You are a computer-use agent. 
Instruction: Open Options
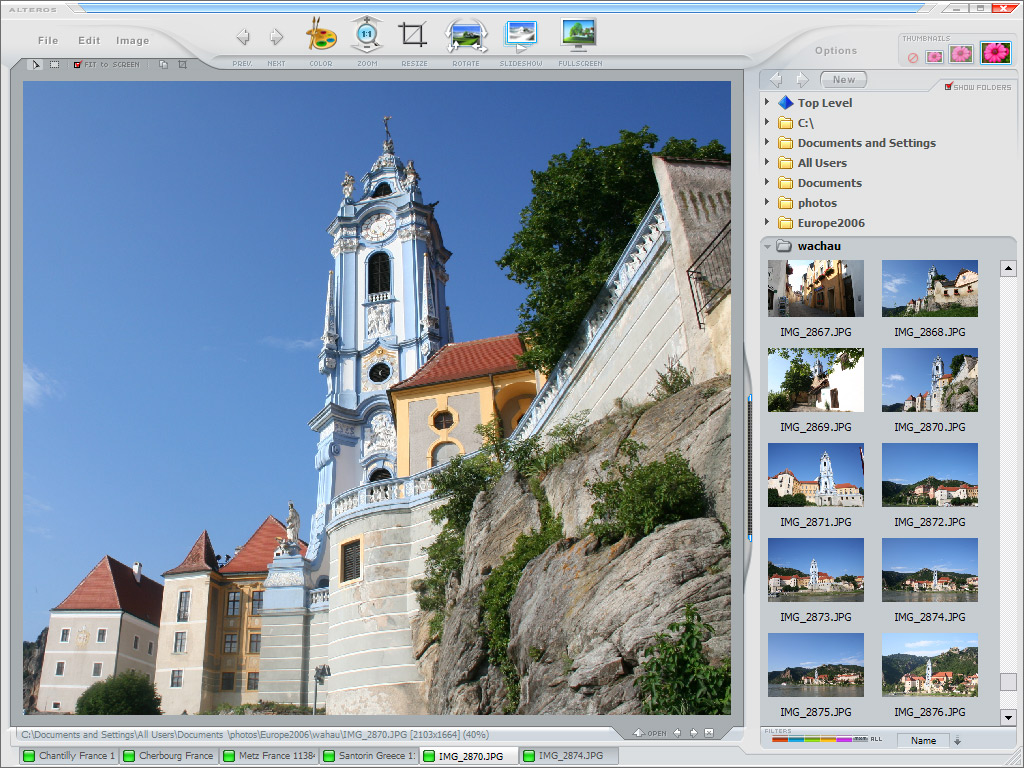pos(835,51)
